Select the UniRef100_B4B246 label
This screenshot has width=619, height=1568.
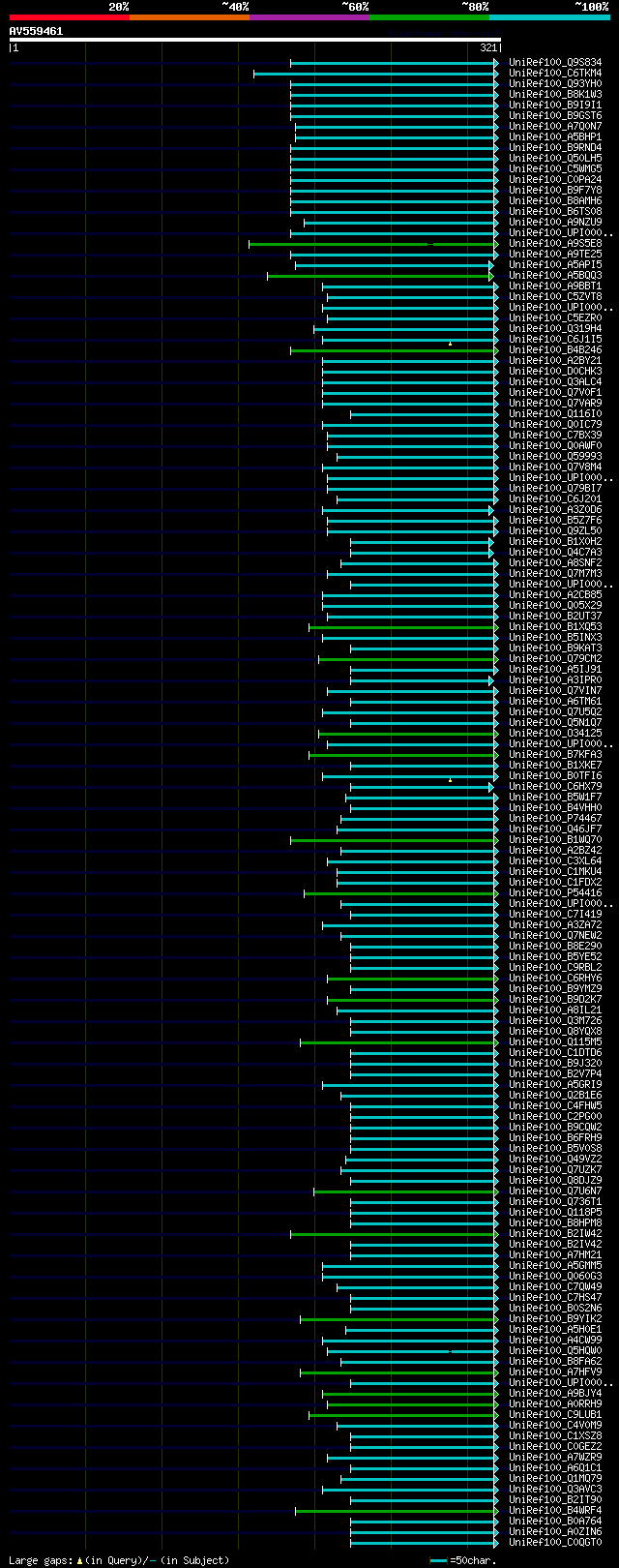(555, 350)
